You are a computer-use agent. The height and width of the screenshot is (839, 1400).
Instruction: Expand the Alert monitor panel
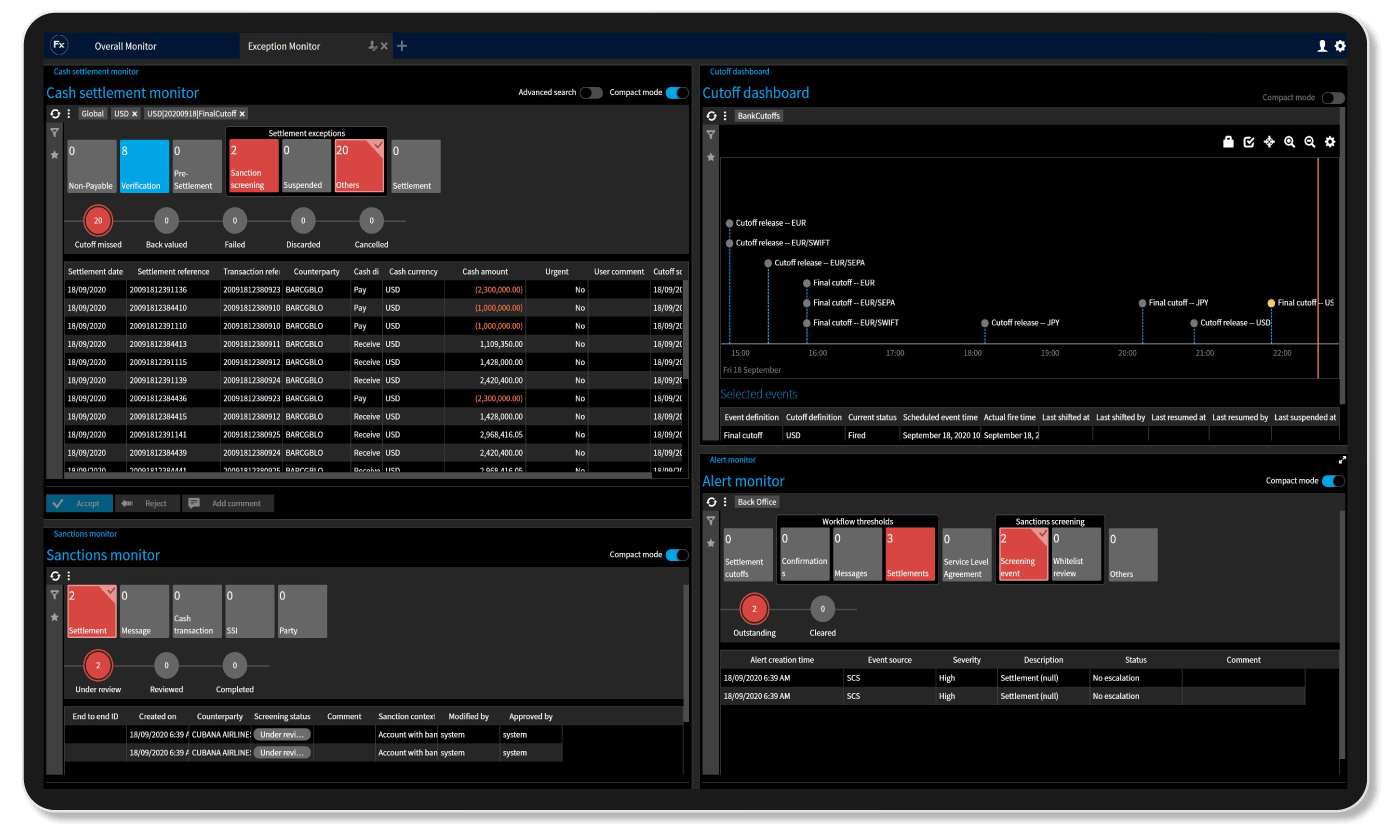pyautogui.click(x=1342, y=459)
